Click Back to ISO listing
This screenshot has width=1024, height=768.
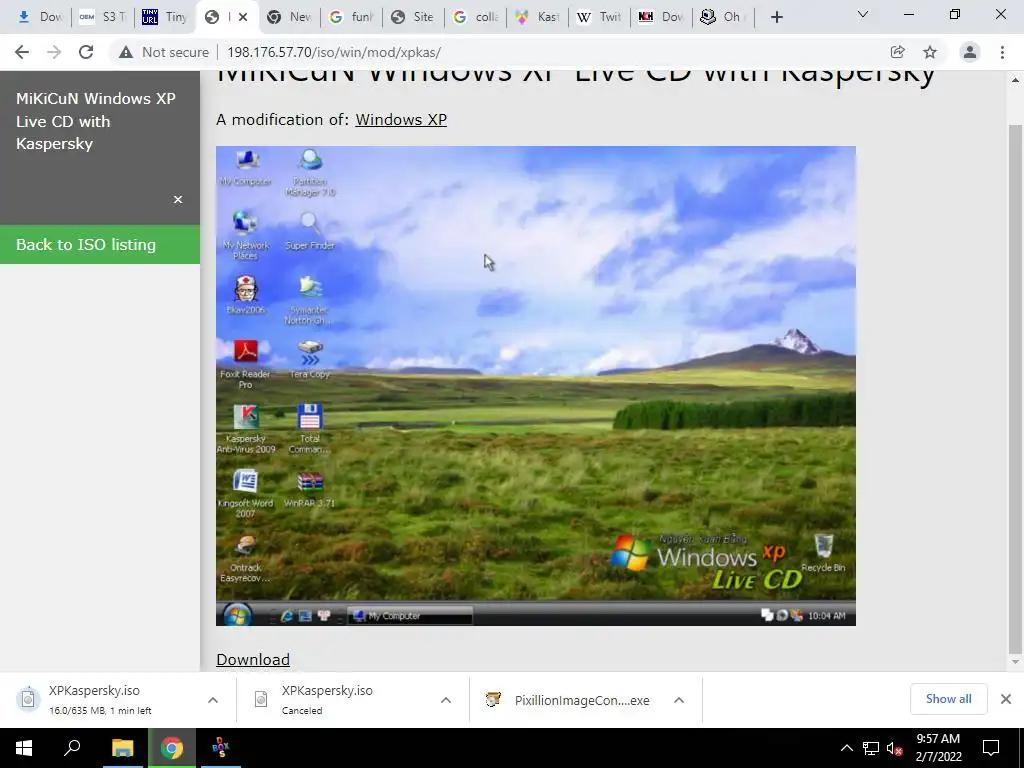[x=100, y=244]
